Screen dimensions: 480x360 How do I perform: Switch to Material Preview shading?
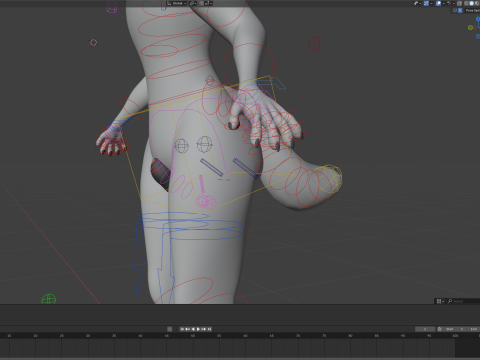[477, 3]
